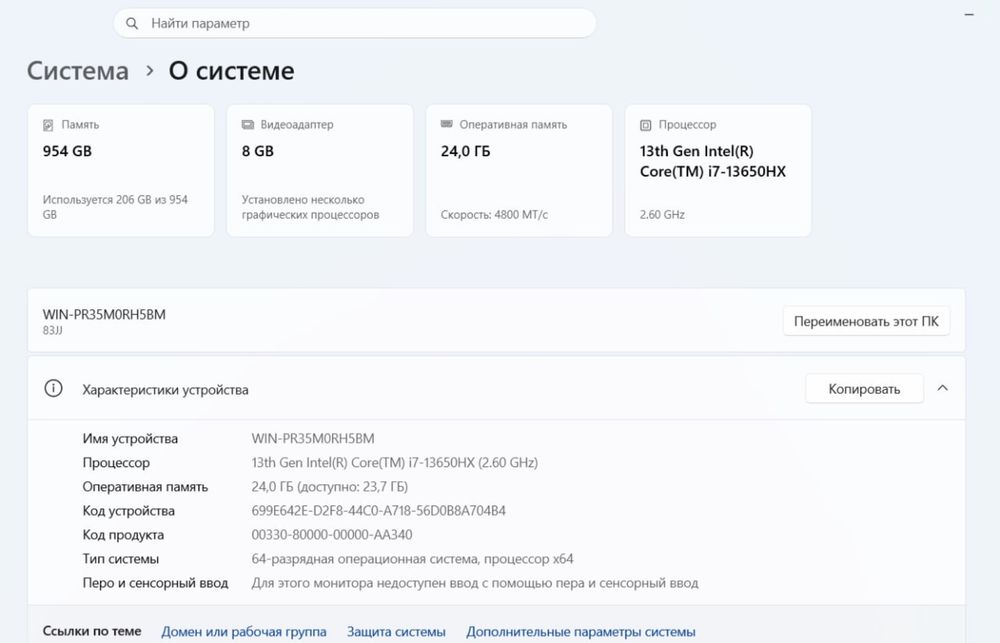The image size is (1000, 643).
Task: Click the 'Перо и сенсорный ввод' label
Action: coord(155,584)
